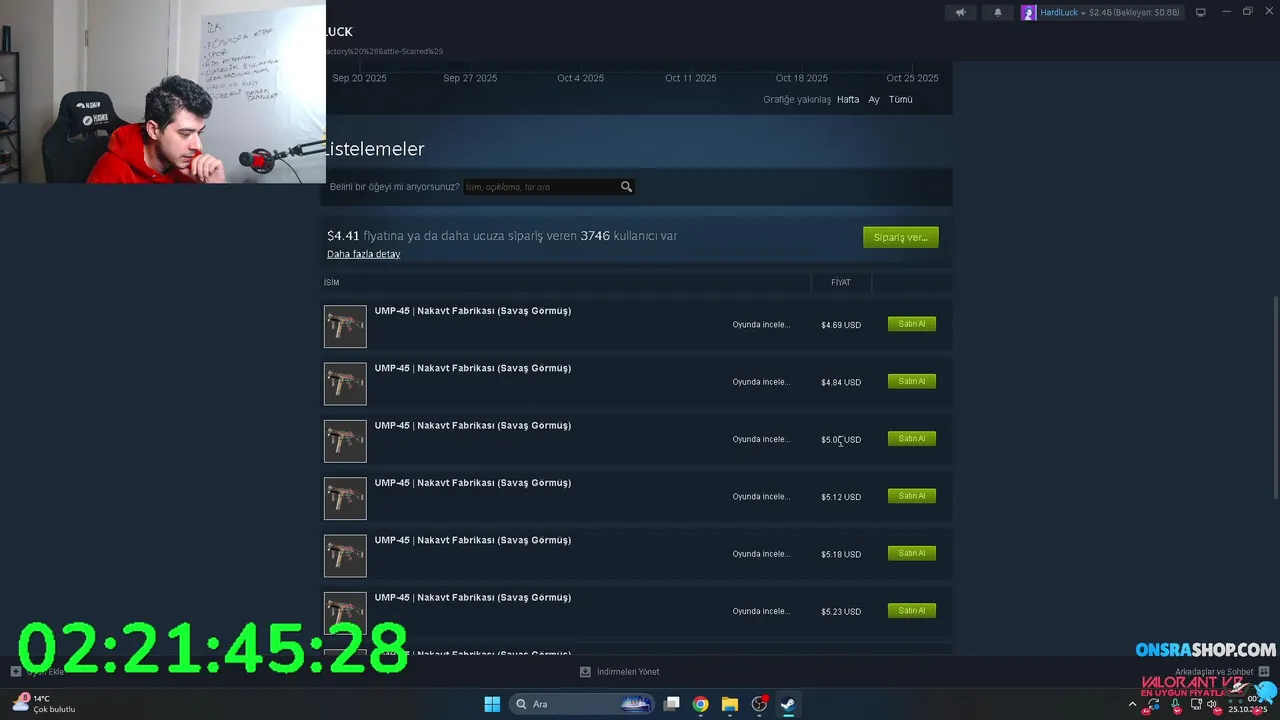The width and height of the screenshot is (1280, 720).
Task: Open UMP-45 thumbnail of $5.12 listing
Action: point(345,499)
